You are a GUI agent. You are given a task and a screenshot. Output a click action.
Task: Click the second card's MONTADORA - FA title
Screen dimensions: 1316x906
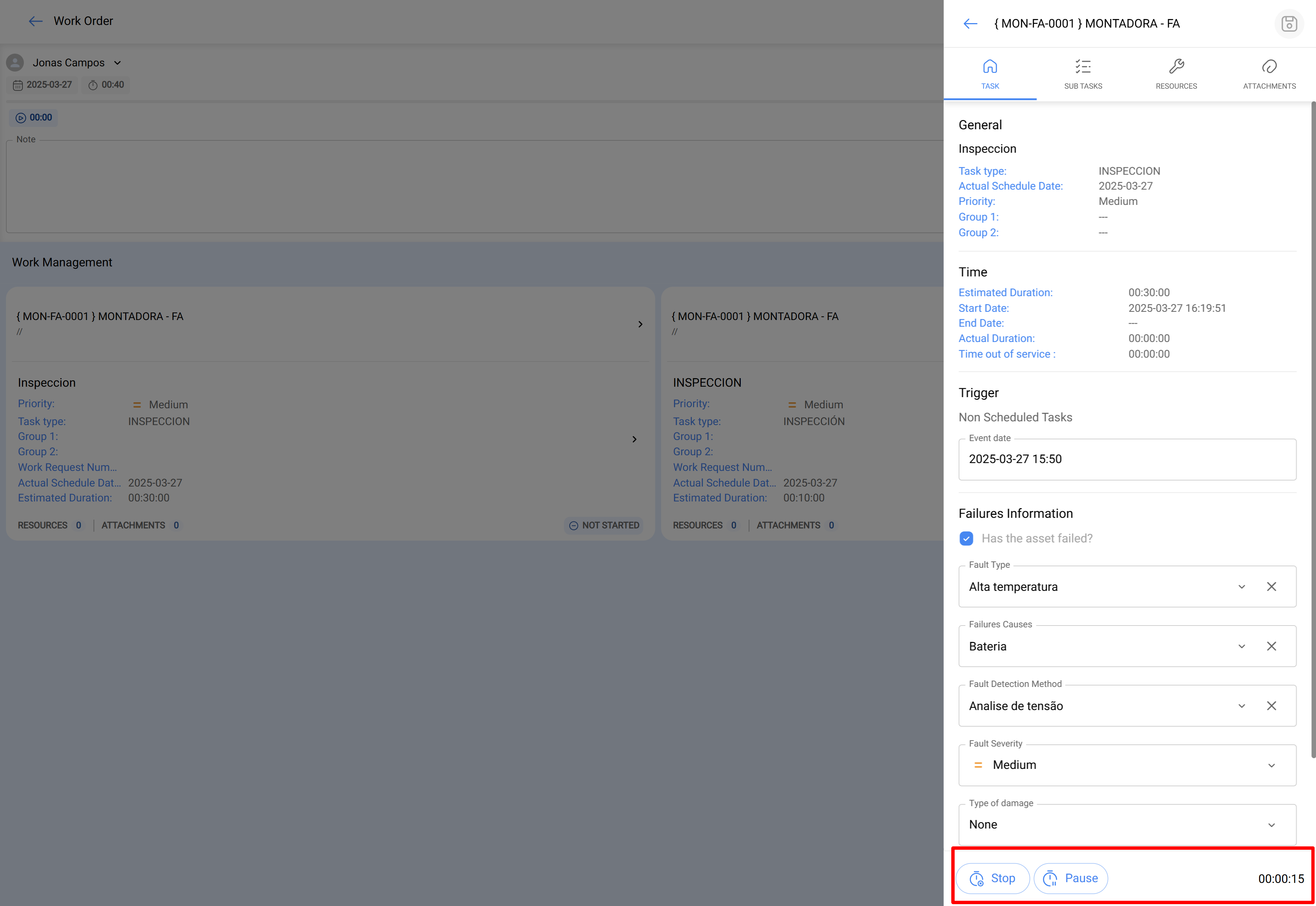(x=755, y=317)
